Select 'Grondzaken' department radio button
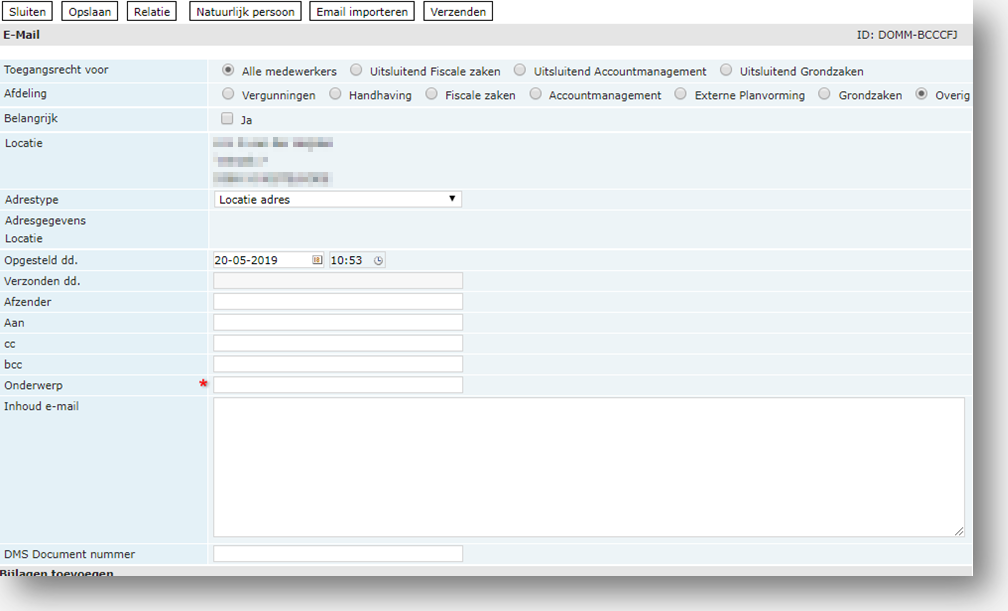 click(x=825, y=95)
